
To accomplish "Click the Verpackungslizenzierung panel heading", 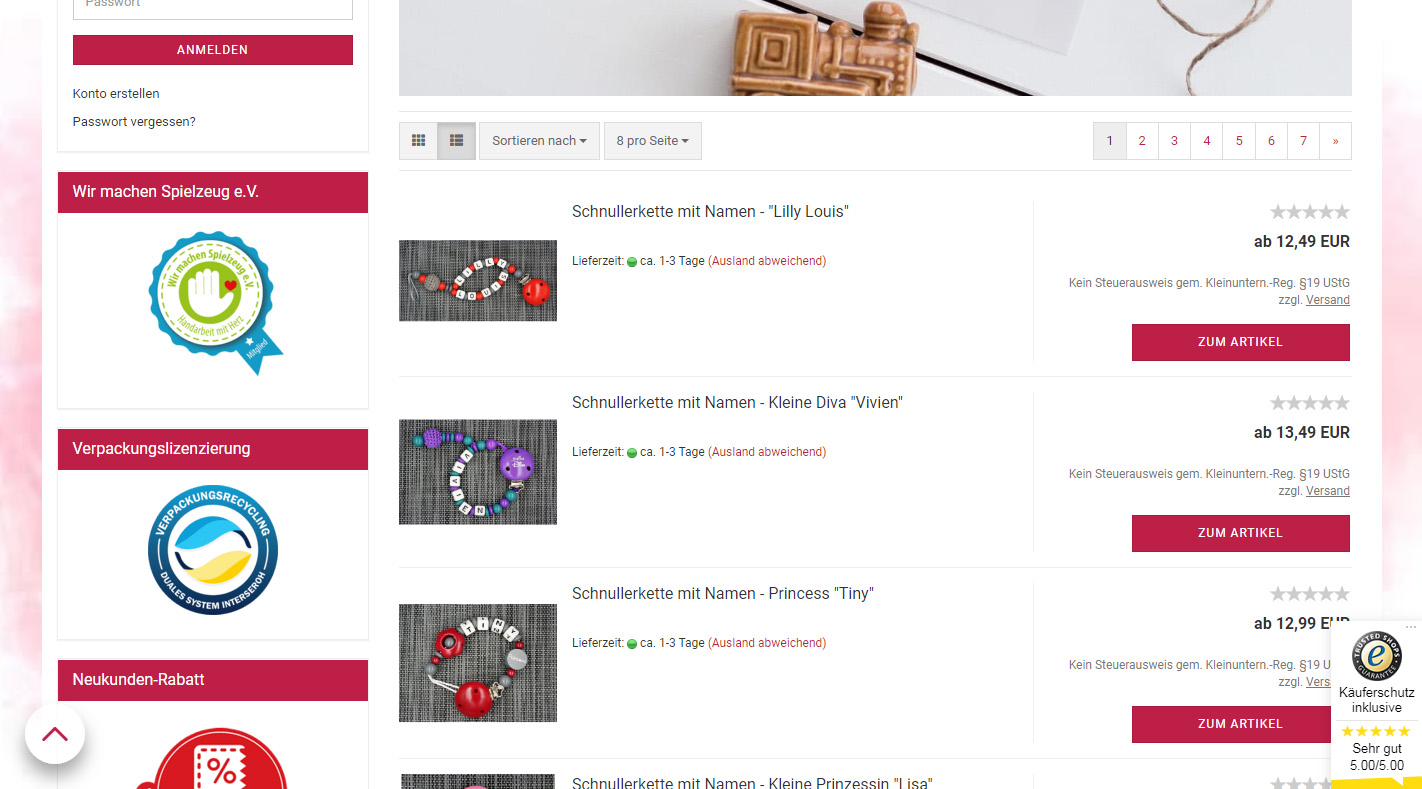I will tap(213, 449).
